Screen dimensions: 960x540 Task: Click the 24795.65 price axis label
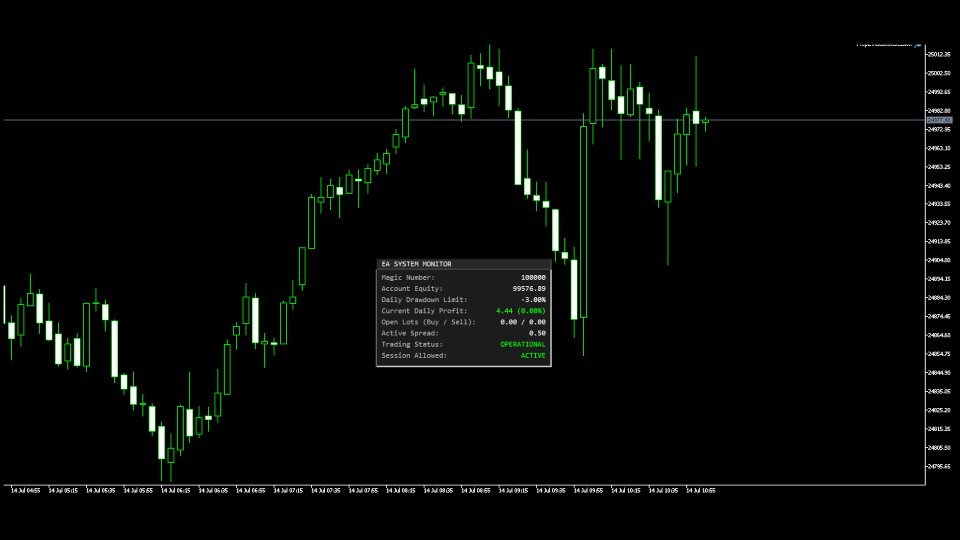939,467
